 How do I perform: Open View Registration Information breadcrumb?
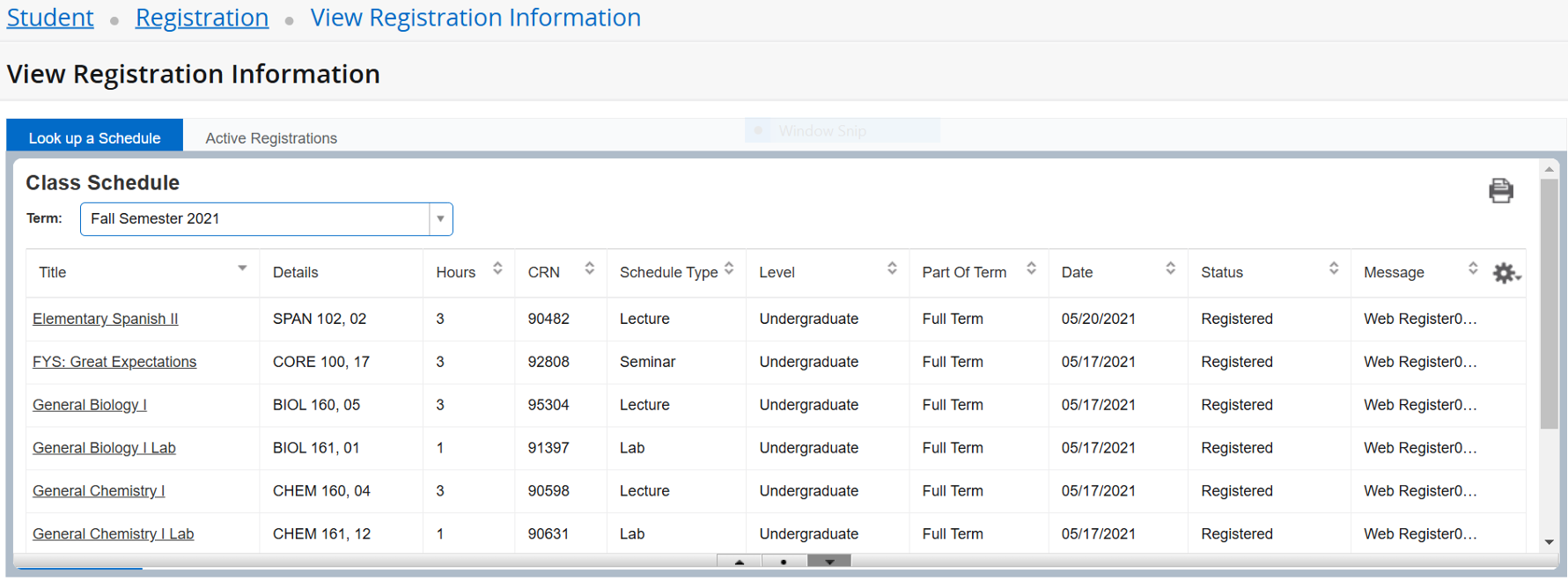[475, 18]
